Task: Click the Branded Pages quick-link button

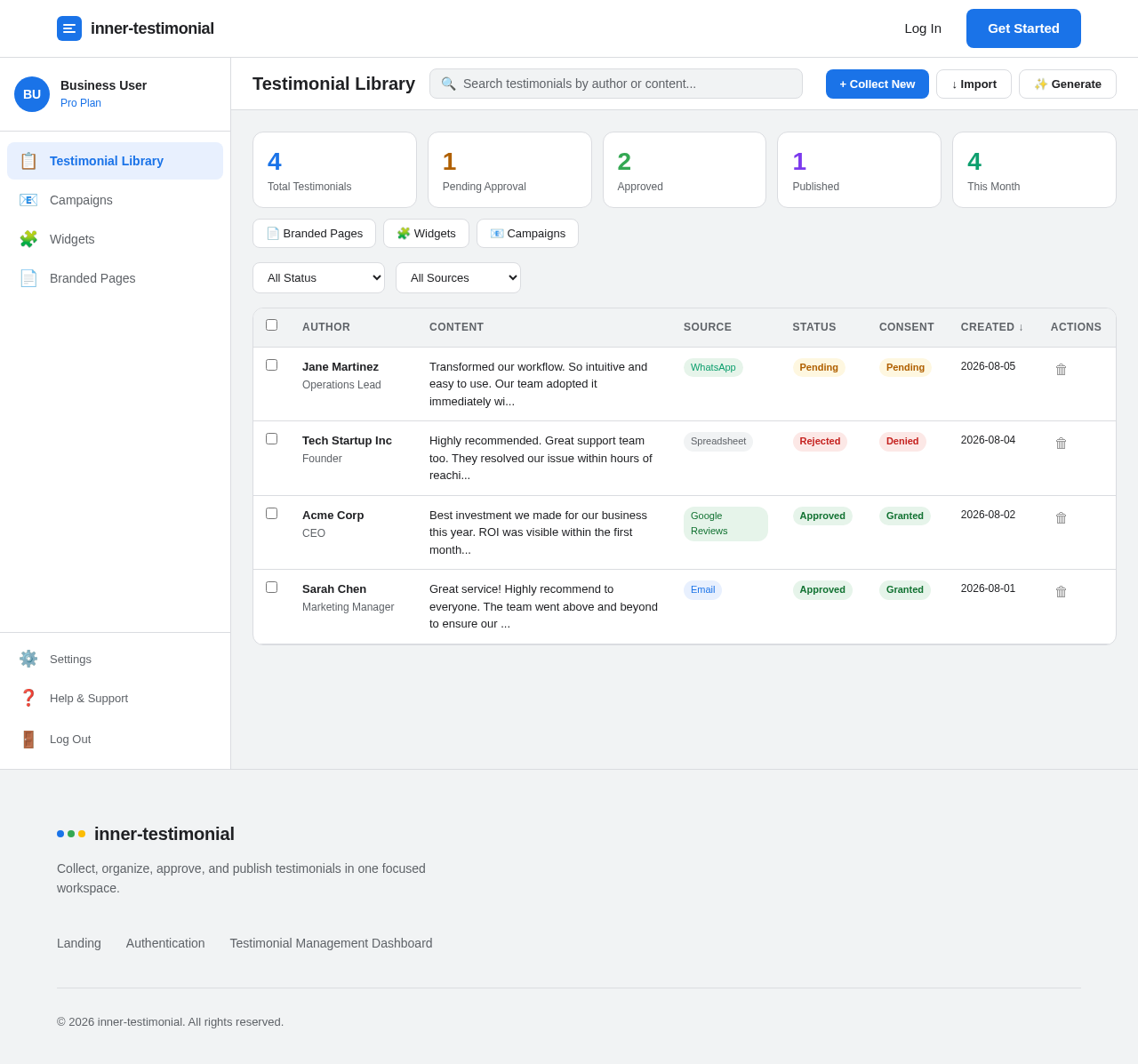Action: point(314,233)
